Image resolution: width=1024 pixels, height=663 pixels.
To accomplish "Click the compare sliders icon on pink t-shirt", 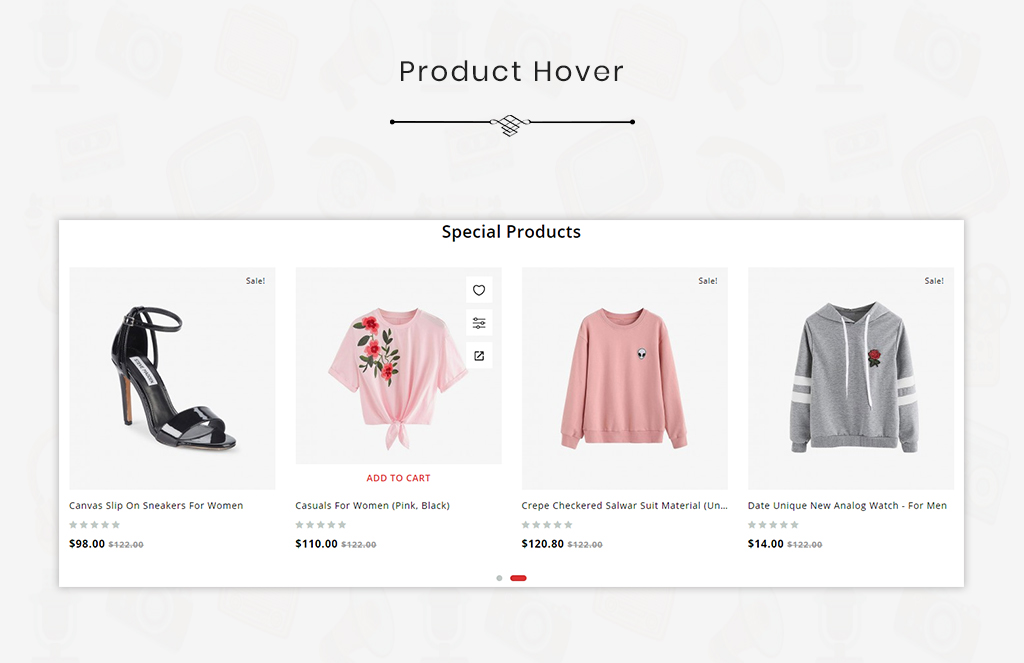I will [479, 323].
